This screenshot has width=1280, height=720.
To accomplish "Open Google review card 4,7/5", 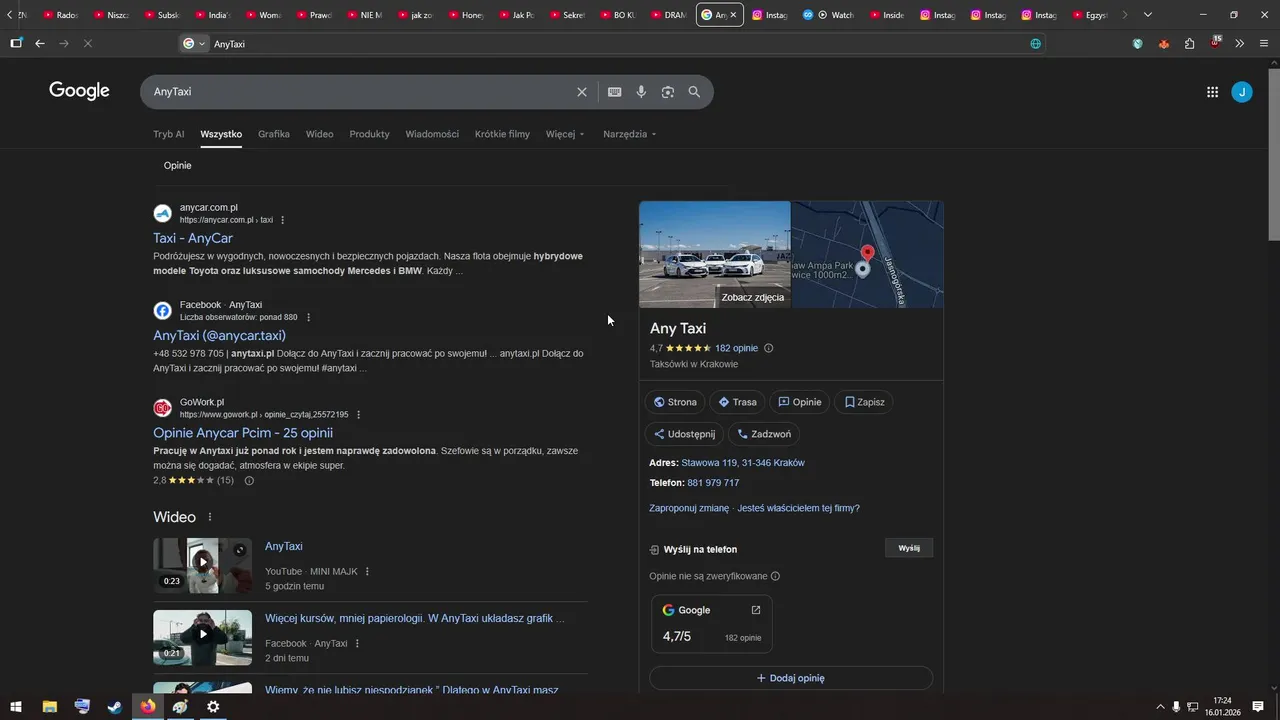I will coord(711,624).
